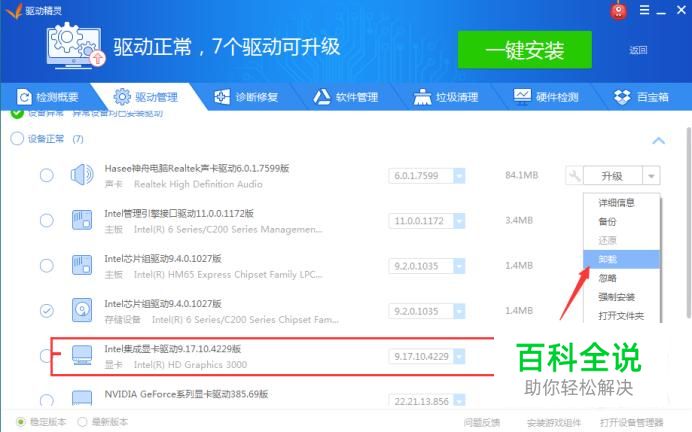Choose 强制安装 from the dropdown menu
Image resolution: width=692 pixels, height=432 pixels.
621,297
